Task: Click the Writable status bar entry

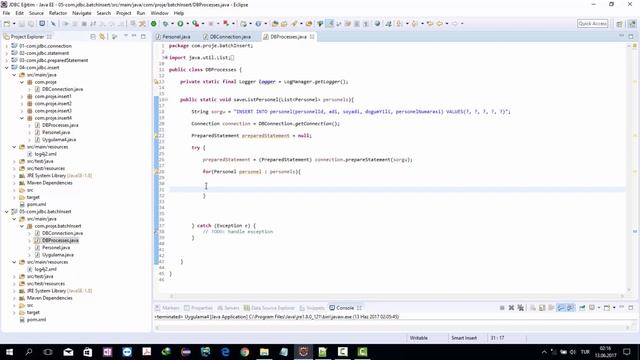Action: [x=418, y=338]
